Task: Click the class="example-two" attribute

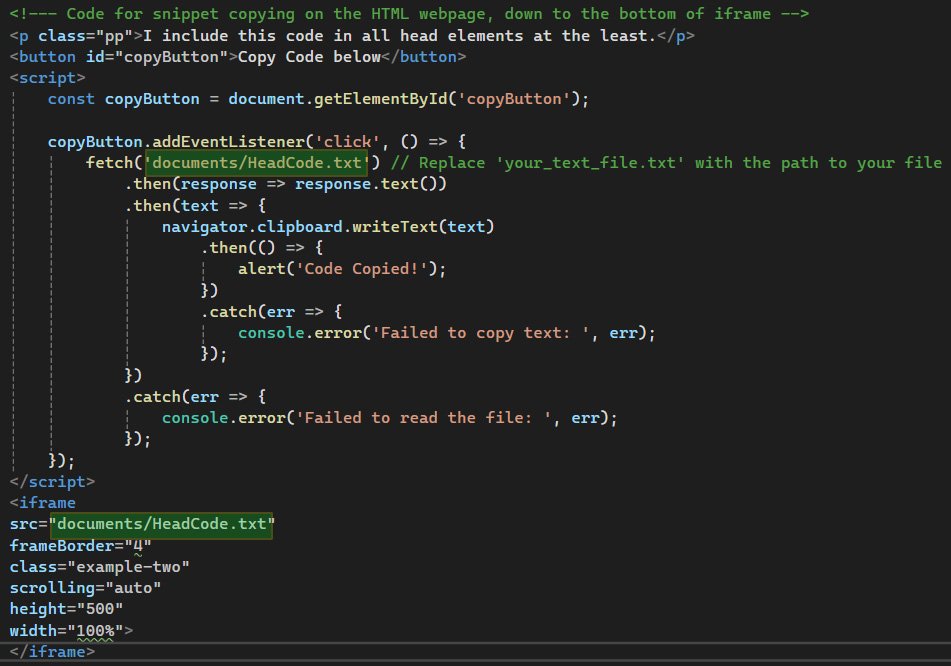Action: click(x=99, y=567)
